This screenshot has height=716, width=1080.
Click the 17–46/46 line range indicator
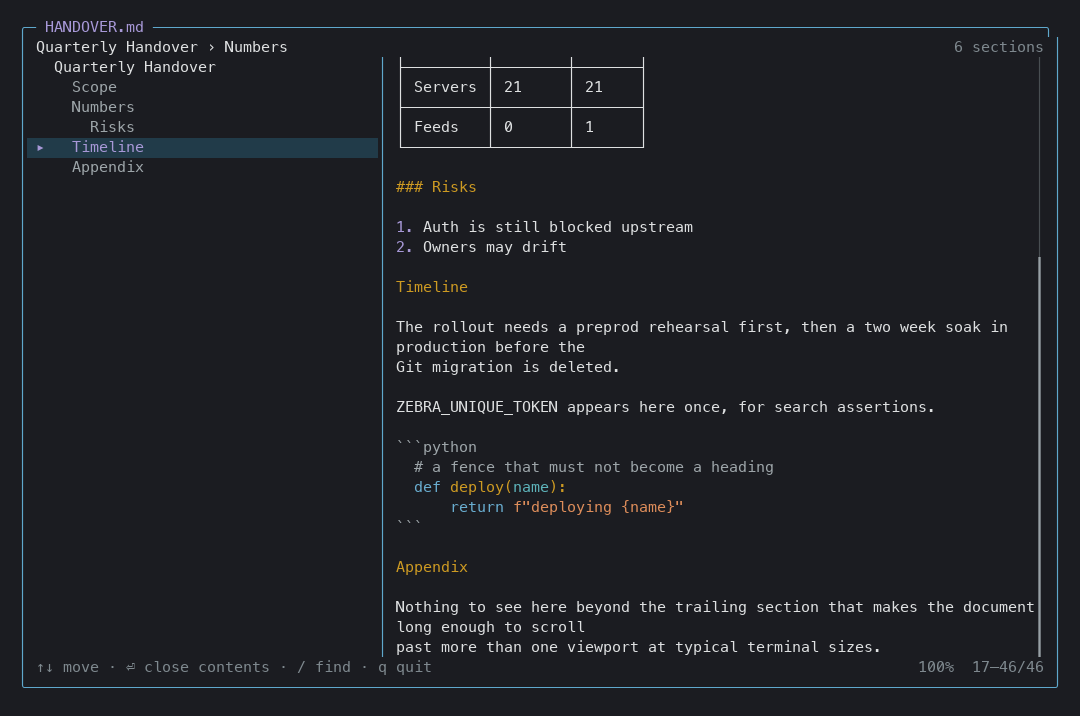click(1008, 667)
